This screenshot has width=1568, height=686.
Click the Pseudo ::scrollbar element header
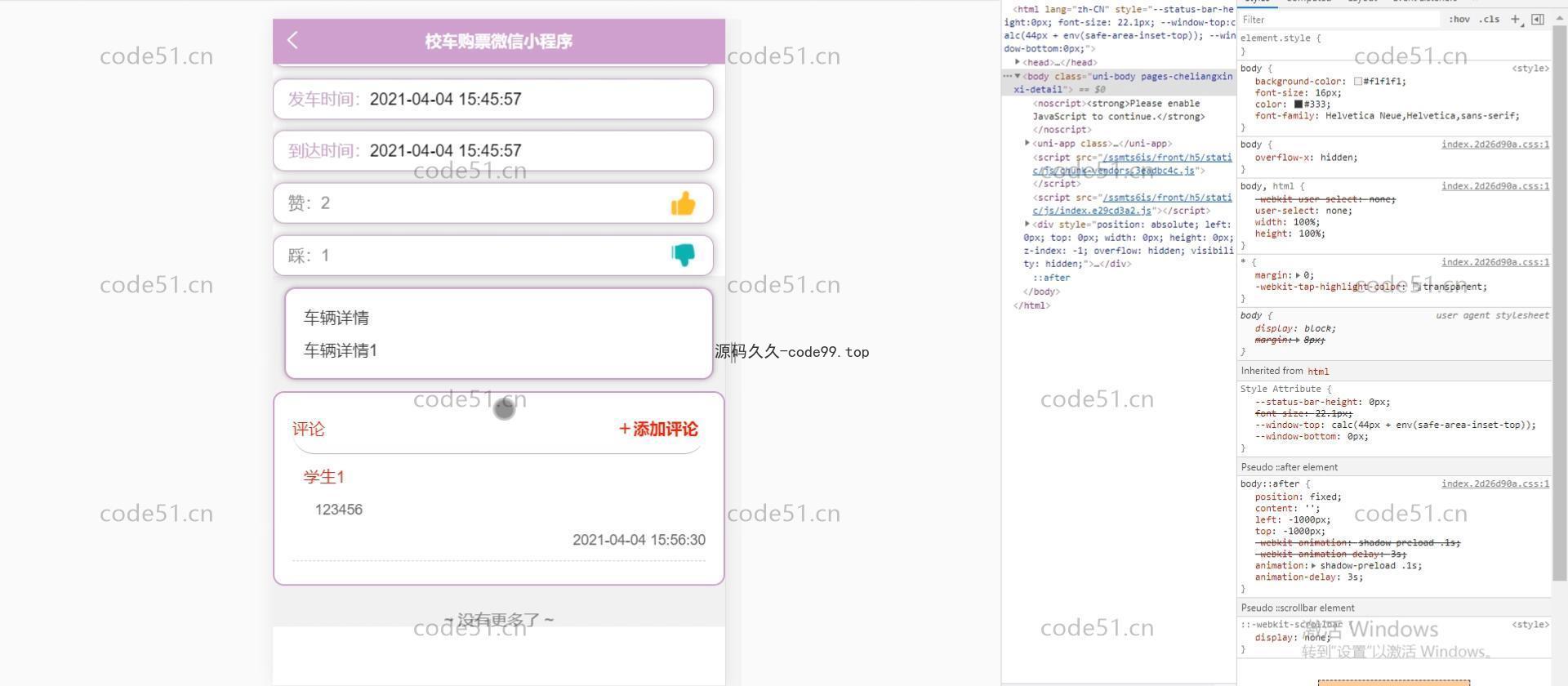(x=1298, y=608)
